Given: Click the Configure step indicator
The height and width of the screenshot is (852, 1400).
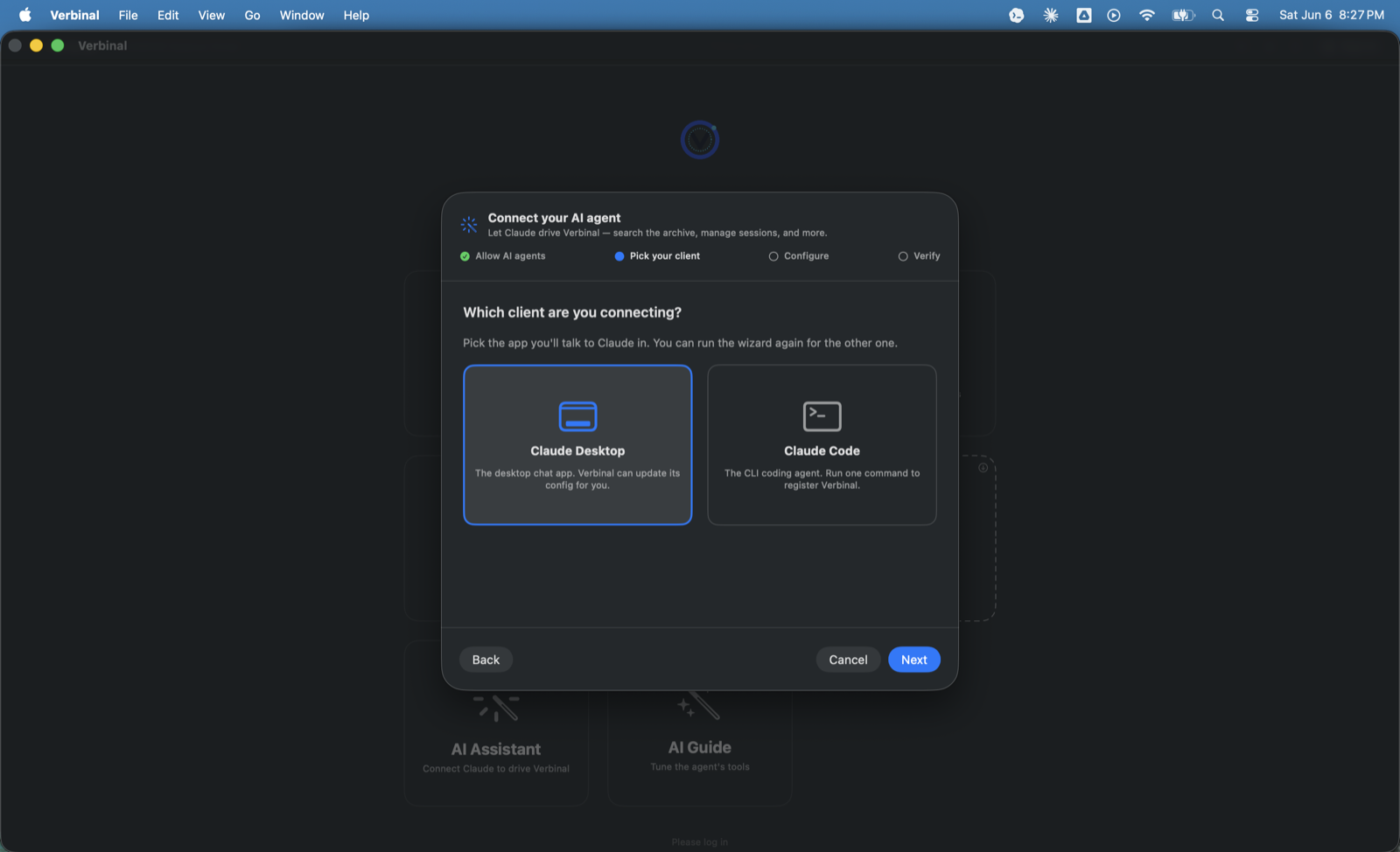Looking at the screenshot, I should pyautogui.click(x=799, y=256).
